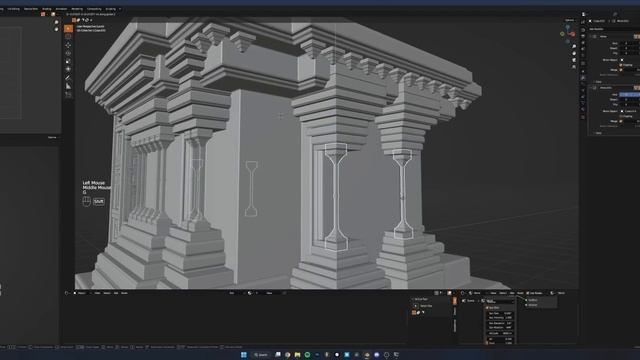The height and width of the screenshot is (360, 640).
Task: Adjust the Sun Intensity slider
Action: pyautogui.click(x=500, y=318)
